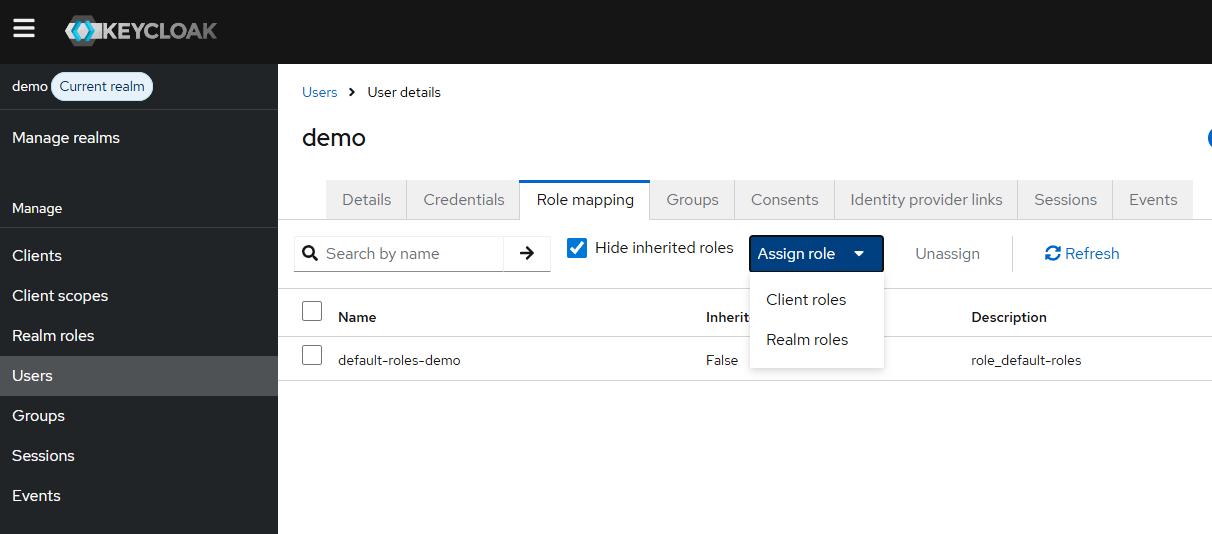The height and width of the screenshot is (534, 1212).
Task: Open the hamburger navigation menu
Action: (x=24, y=28)
